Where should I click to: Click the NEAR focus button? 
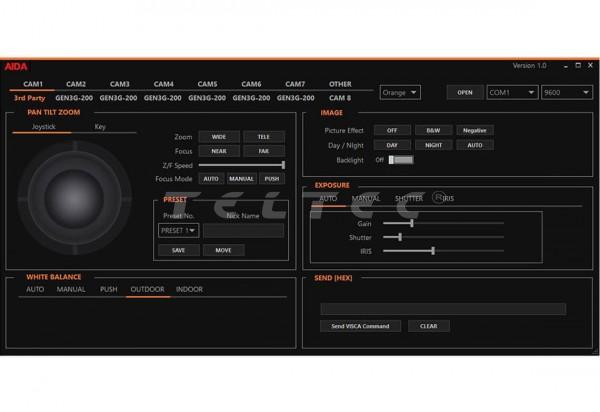click(x=219, y=151)
